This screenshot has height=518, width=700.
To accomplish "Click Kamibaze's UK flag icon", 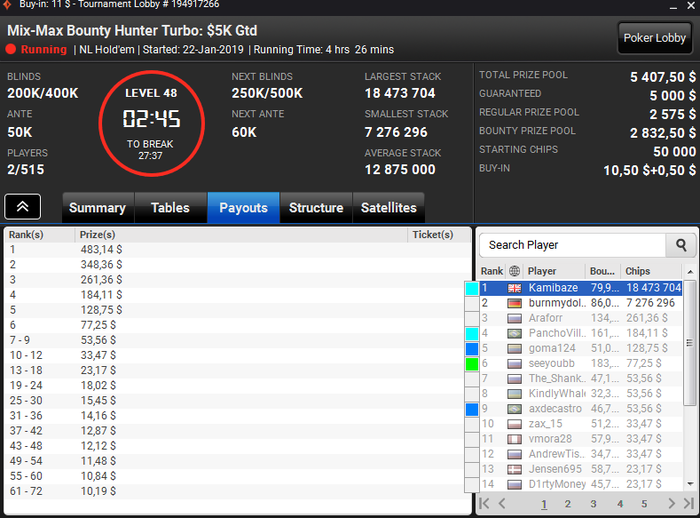I will point(514,288).
